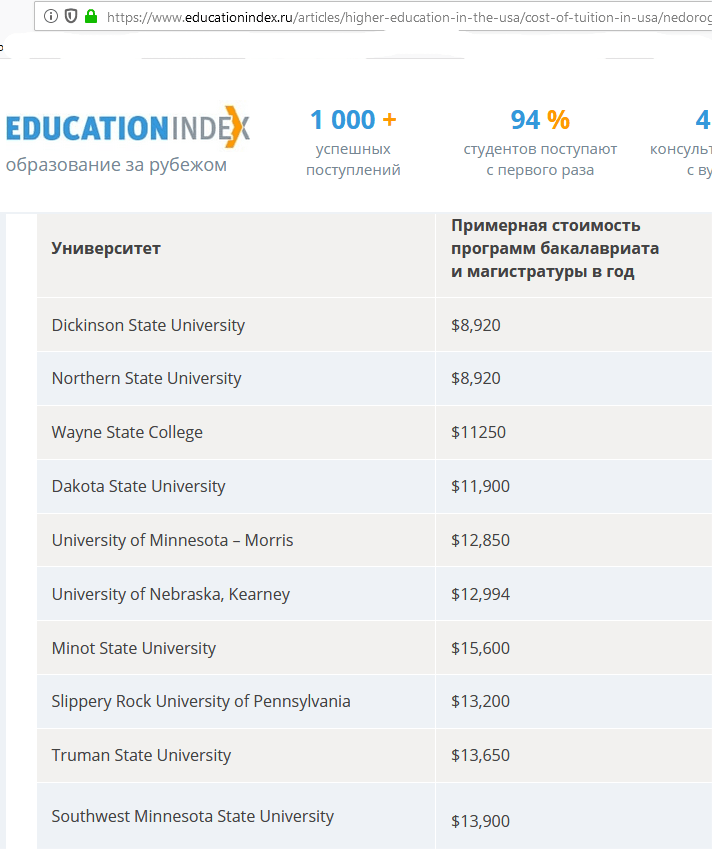The image size is (712, 849).
Task: Click the Примерная стоимость column header
Action: [555, 248]
